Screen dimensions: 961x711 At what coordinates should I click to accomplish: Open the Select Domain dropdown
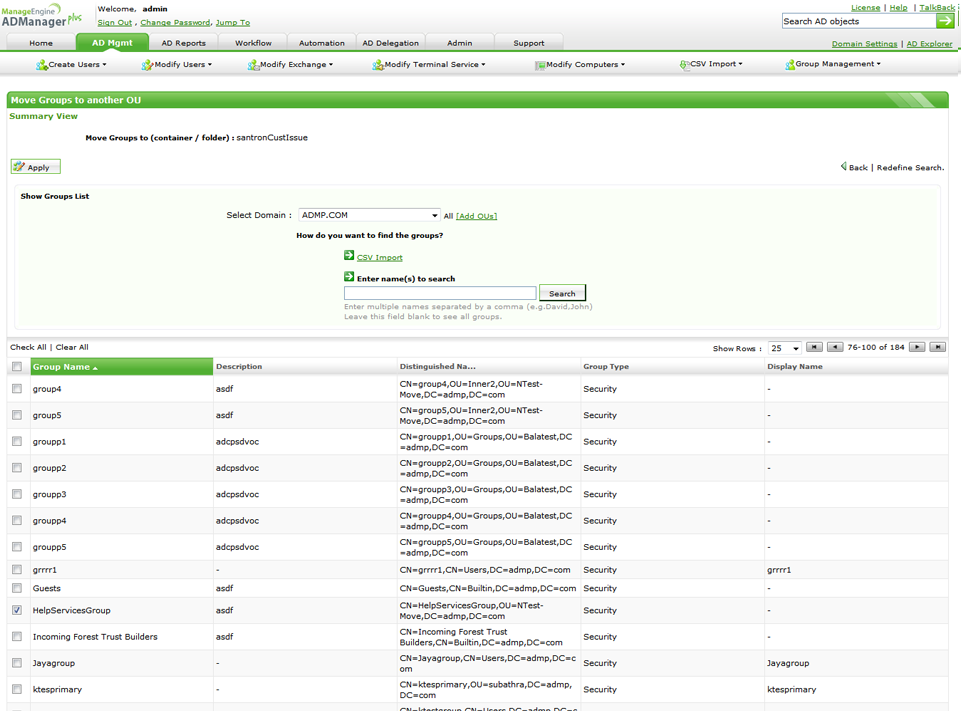tap(369, 215)
